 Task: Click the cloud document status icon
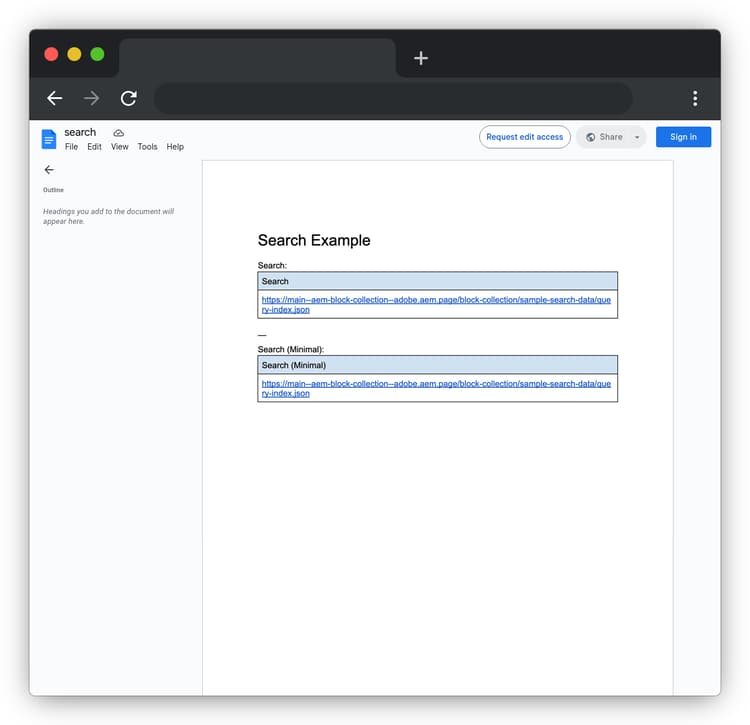tap(118, 133)
